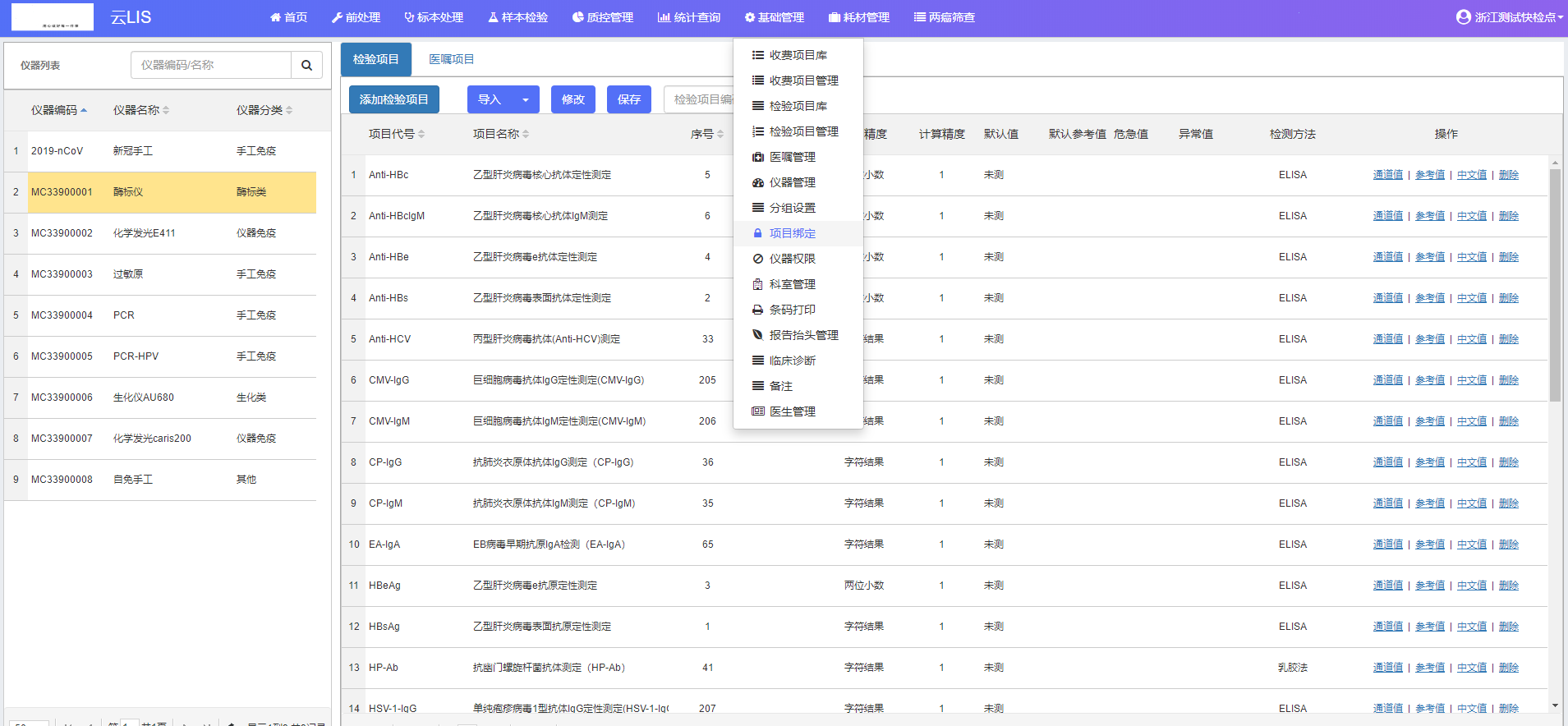Image resolution: width=1568 pixels, height=726 pixels.
Task: Click the flask icon beside 样本检验
Action: (493, 17)
